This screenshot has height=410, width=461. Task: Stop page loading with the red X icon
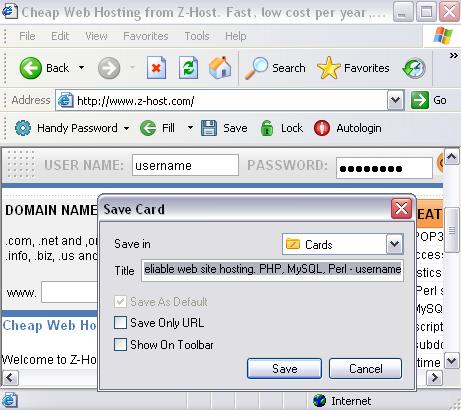pos(156,68)
